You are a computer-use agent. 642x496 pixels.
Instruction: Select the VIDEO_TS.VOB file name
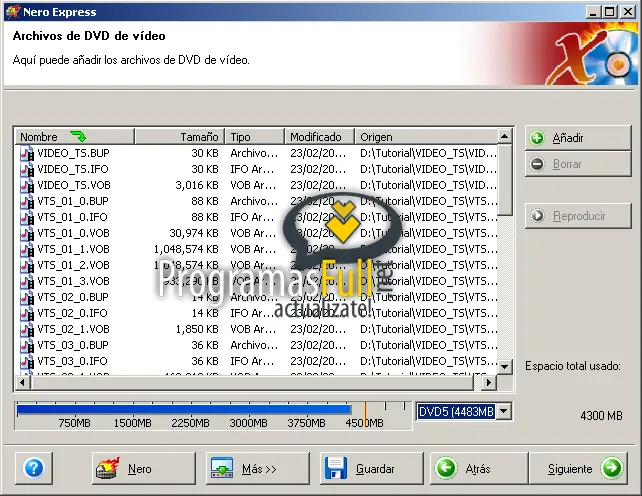click(x=74, y=185)
